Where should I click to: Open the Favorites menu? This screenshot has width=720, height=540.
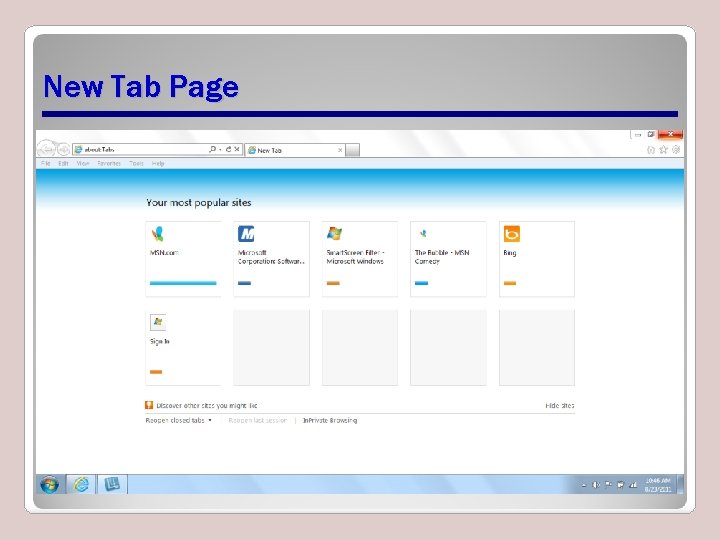(109, 163)
